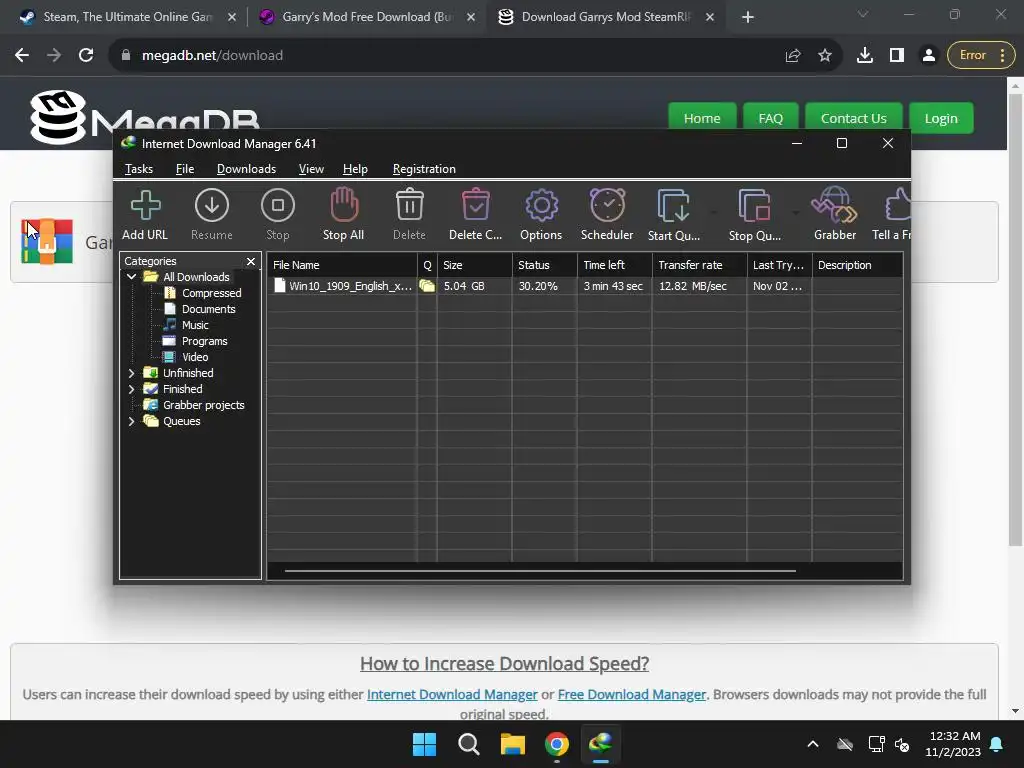Image resolution: width=1024 pixels, height=768 pixels.
Task: Reload the megadb.net page
Action: click(86, 56)
